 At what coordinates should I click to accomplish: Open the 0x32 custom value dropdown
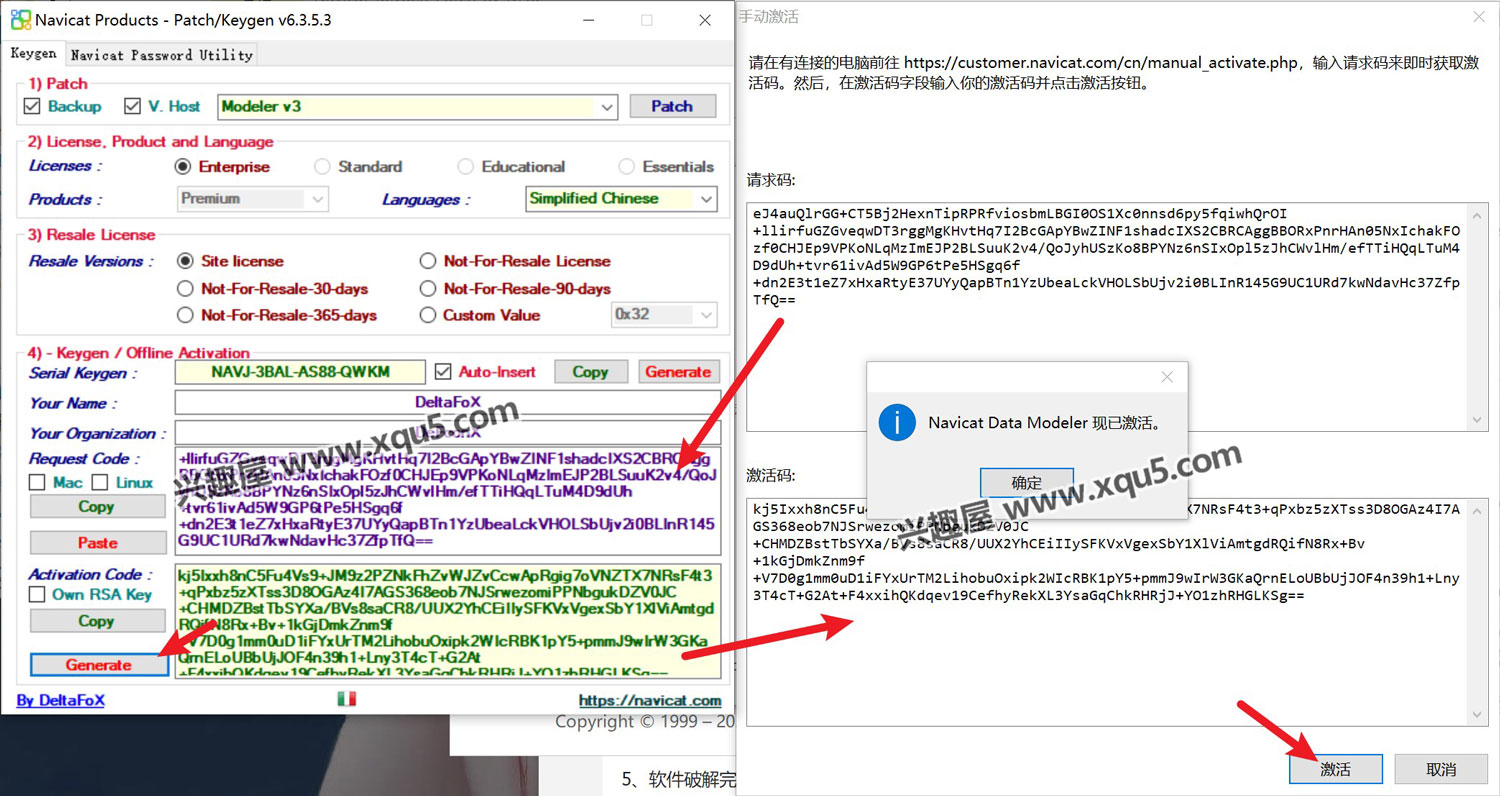coord(664,314)
